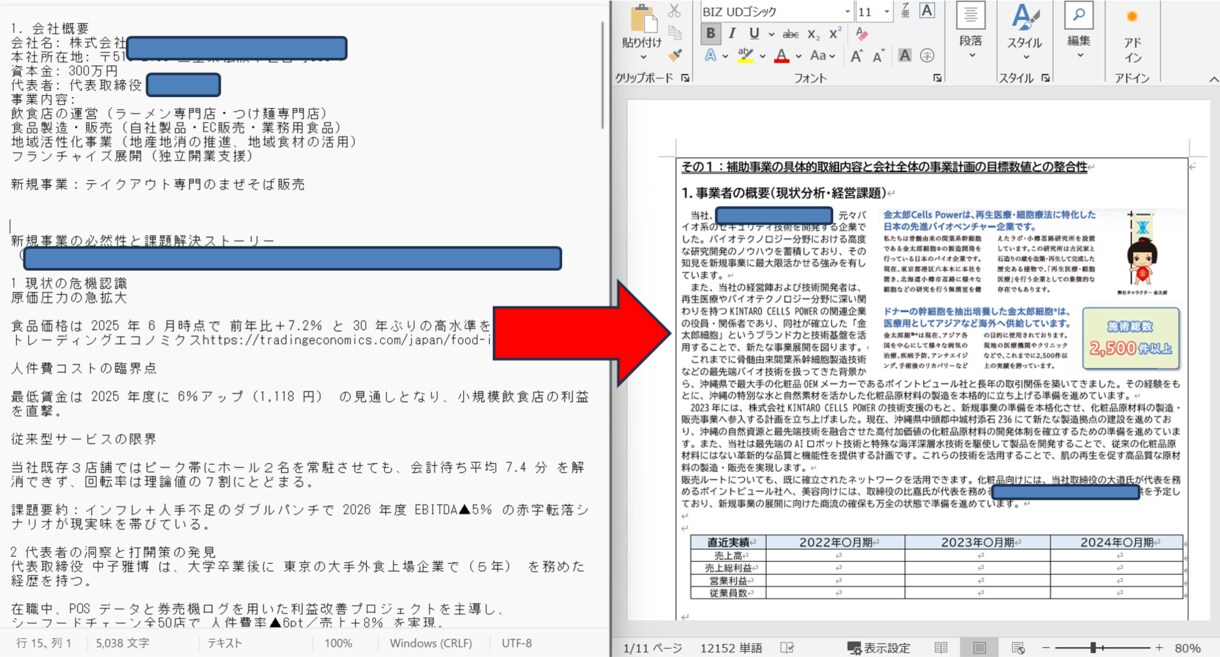This screenshot has height=657, width=1220.
Task: Open the Change Case Aa dropdown
Action: coord(823,56)
